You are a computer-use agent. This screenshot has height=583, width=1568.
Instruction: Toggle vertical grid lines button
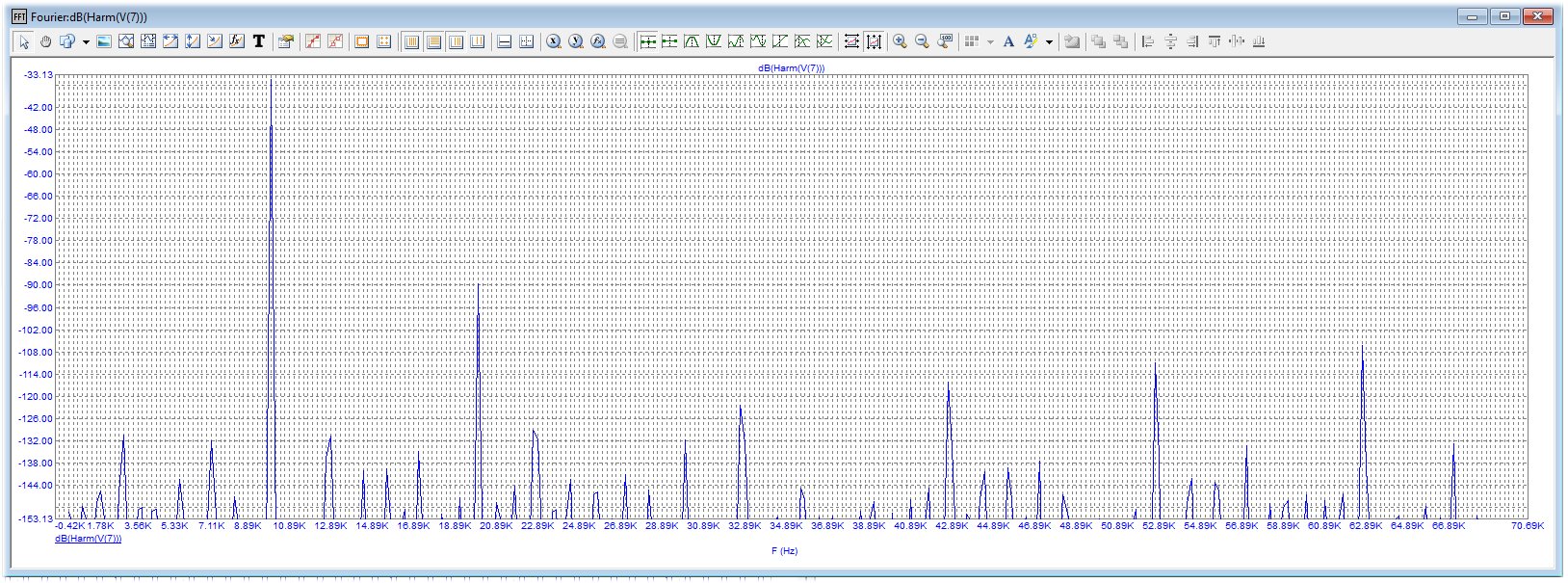pos(411,41)
